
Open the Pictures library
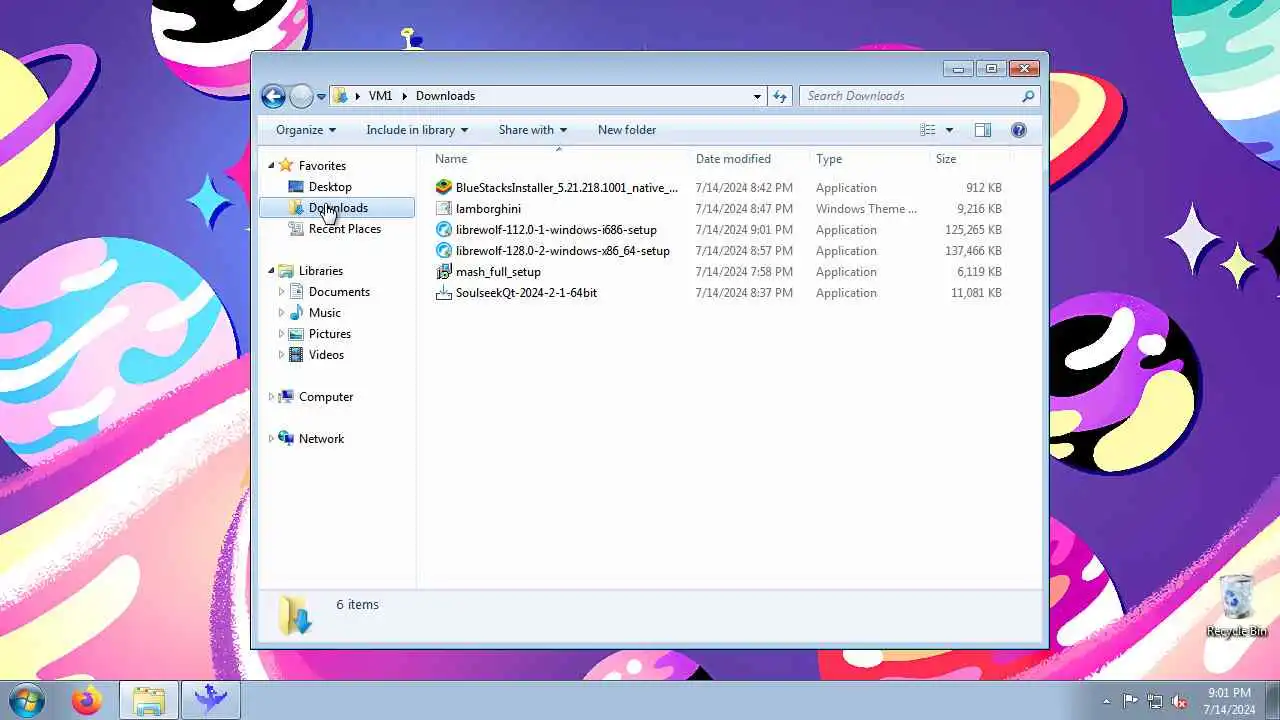330,334
